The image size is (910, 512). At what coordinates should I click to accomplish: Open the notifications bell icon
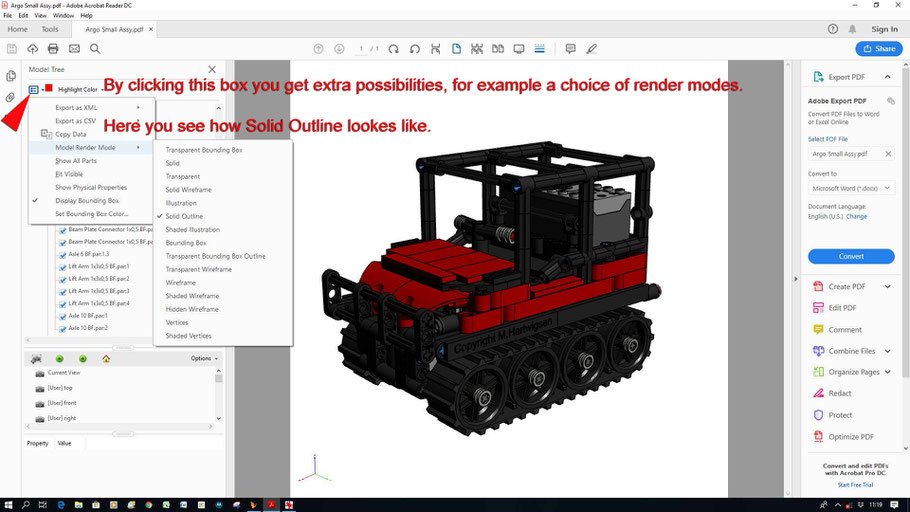coord(853,29)
